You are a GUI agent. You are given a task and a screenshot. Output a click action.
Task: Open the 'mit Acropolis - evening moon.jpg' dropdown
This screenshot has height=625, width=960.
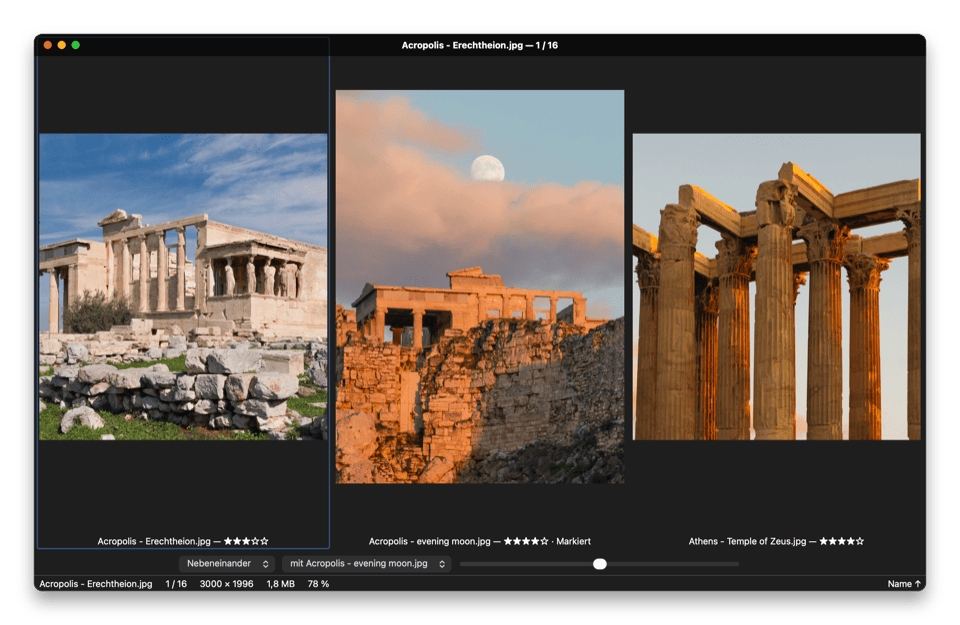coord(366,564)
